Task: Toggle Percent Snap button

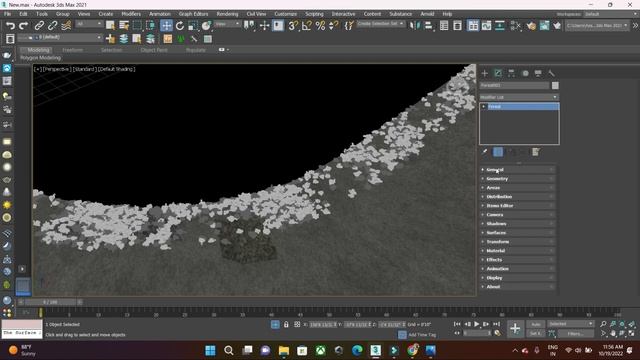Action: pyautogui.click(x=320, y=26)
